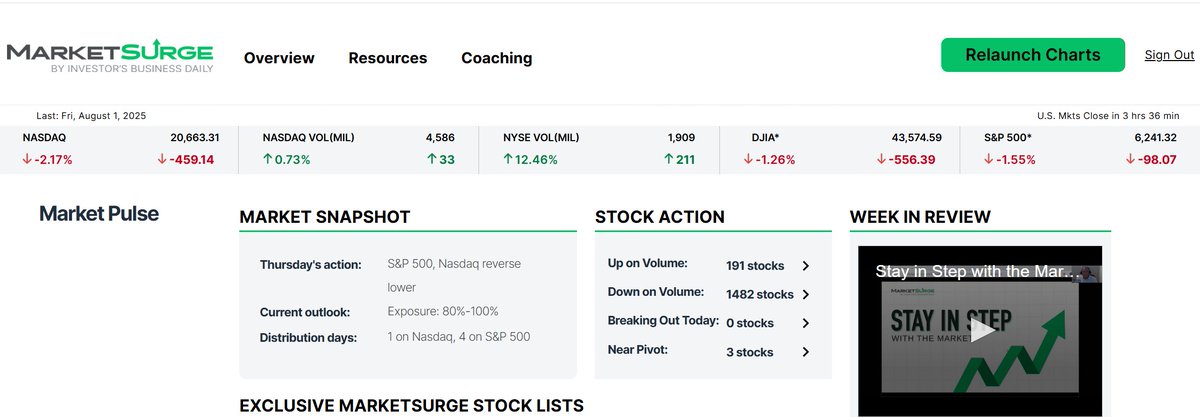
Task: Expand the Near Pivot stocks arrow
Action: click(x=806, y=352)
